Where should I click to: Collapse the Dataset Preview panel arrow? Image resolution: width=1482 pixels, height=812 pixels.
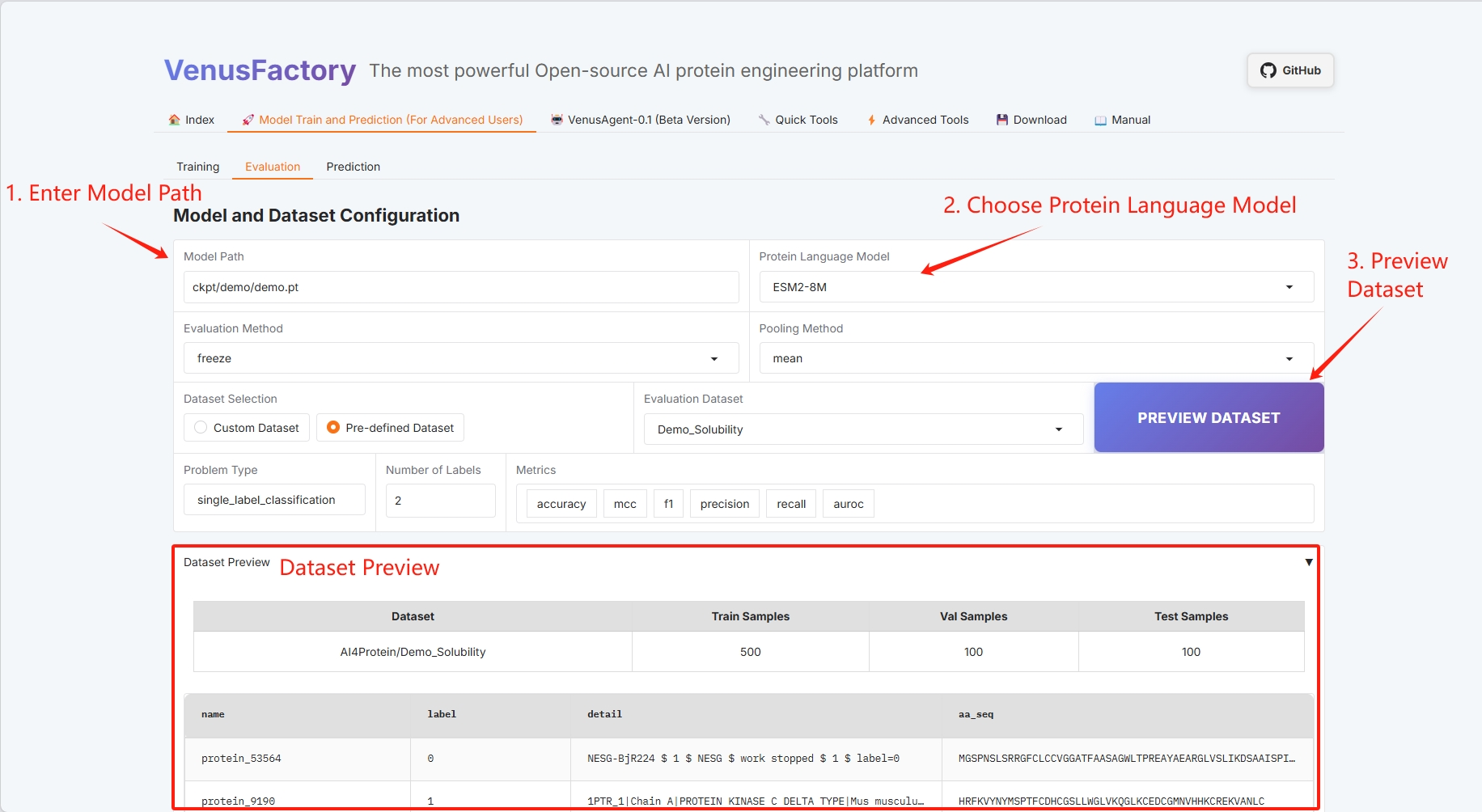(1308, 562)
